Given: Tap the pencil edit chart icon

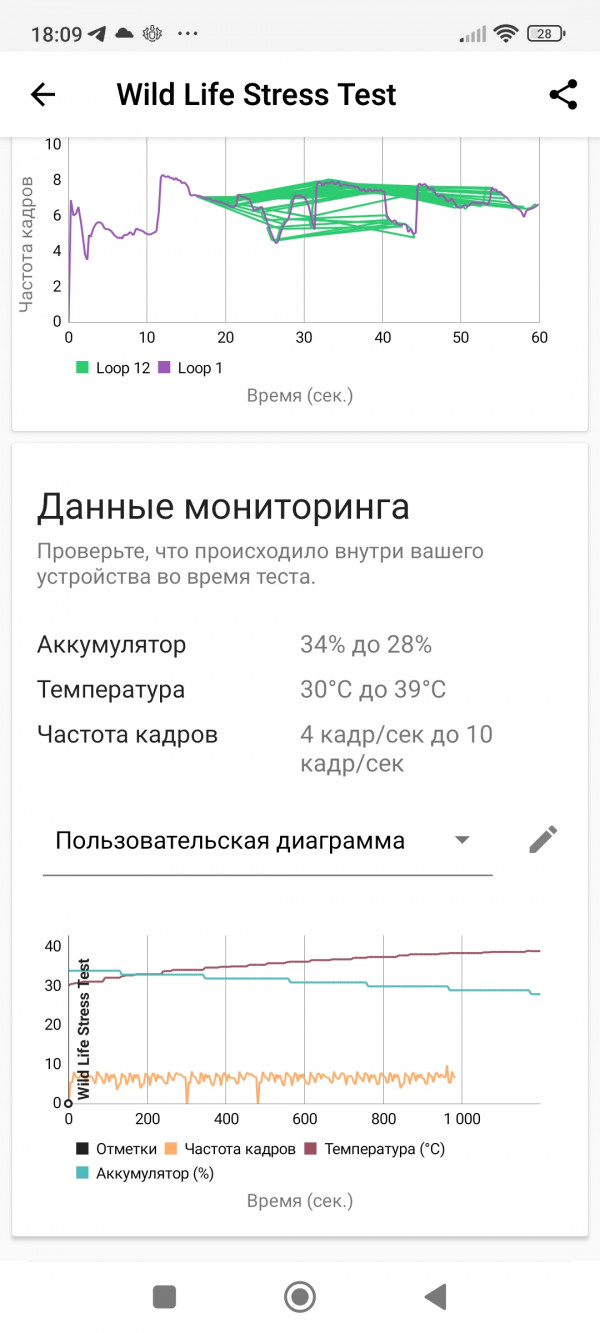Looking at the screenshot, I should pos(542,840).
